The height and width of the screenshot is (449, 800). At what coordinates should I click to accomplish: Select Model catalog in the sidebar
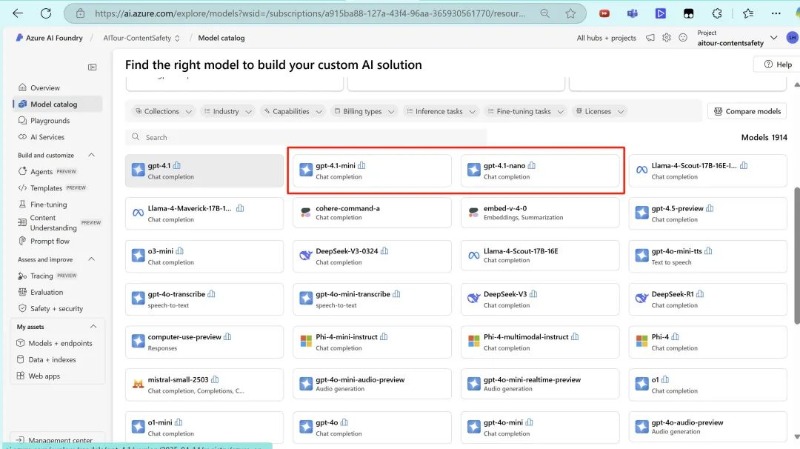[x=57, y=104]
